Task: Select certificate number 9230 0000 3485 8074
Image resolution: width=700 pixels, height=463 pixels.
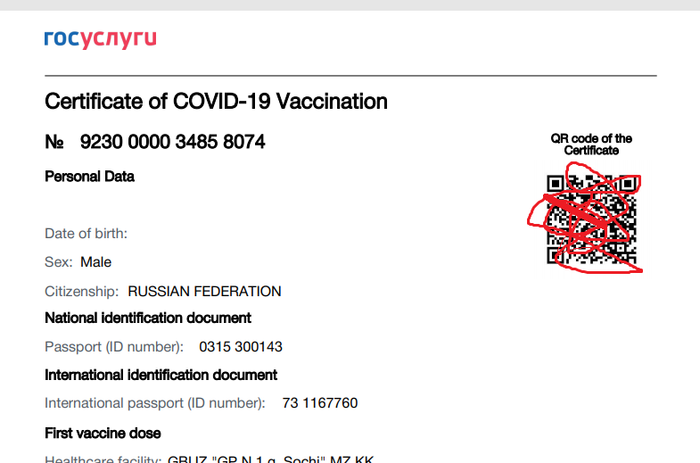Action: (172, 142)
